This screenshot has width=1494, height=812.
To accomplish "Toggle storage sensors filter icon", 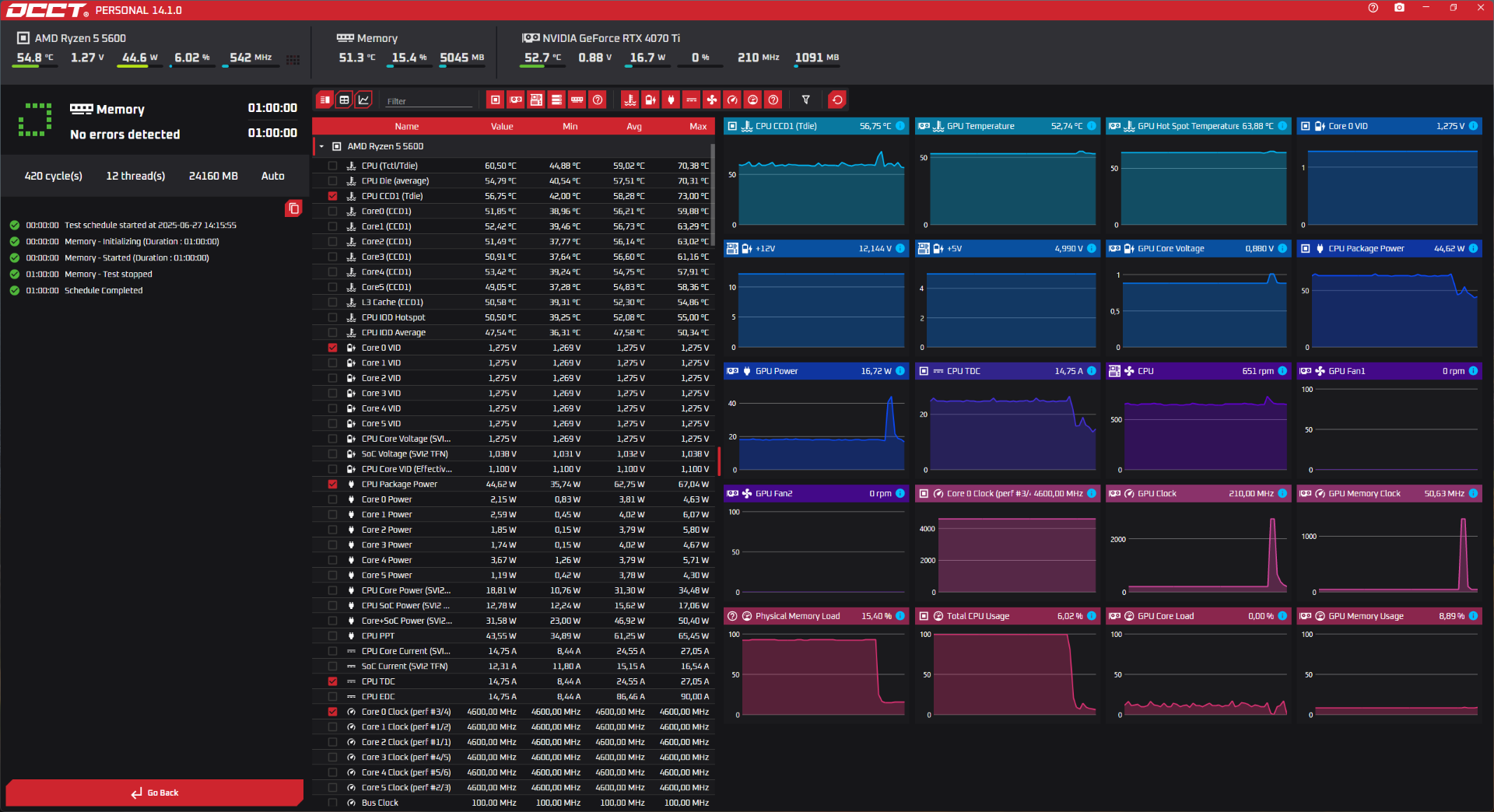I will tap(556, 100).
